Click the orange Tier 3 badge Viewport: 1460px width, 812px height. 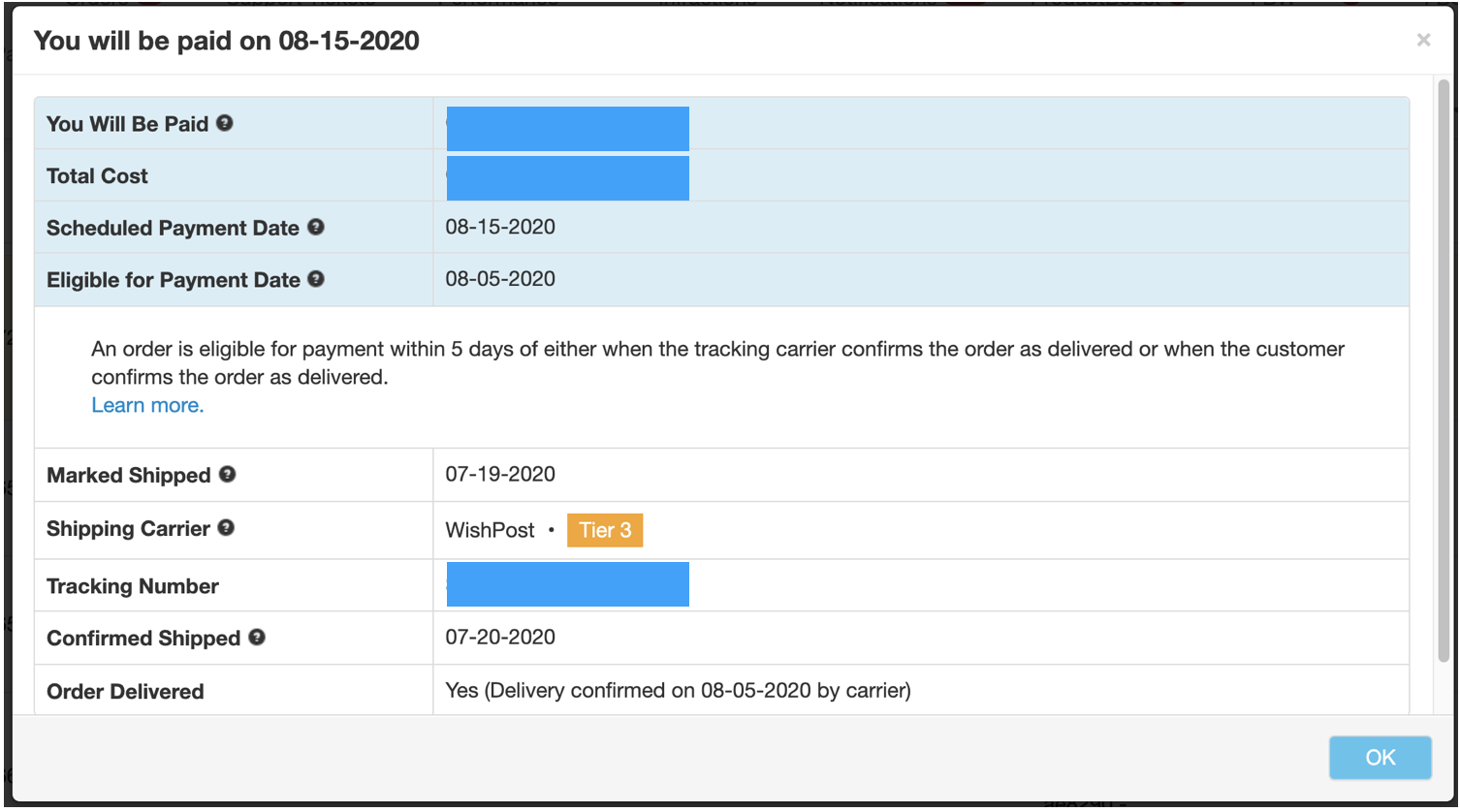605,530
